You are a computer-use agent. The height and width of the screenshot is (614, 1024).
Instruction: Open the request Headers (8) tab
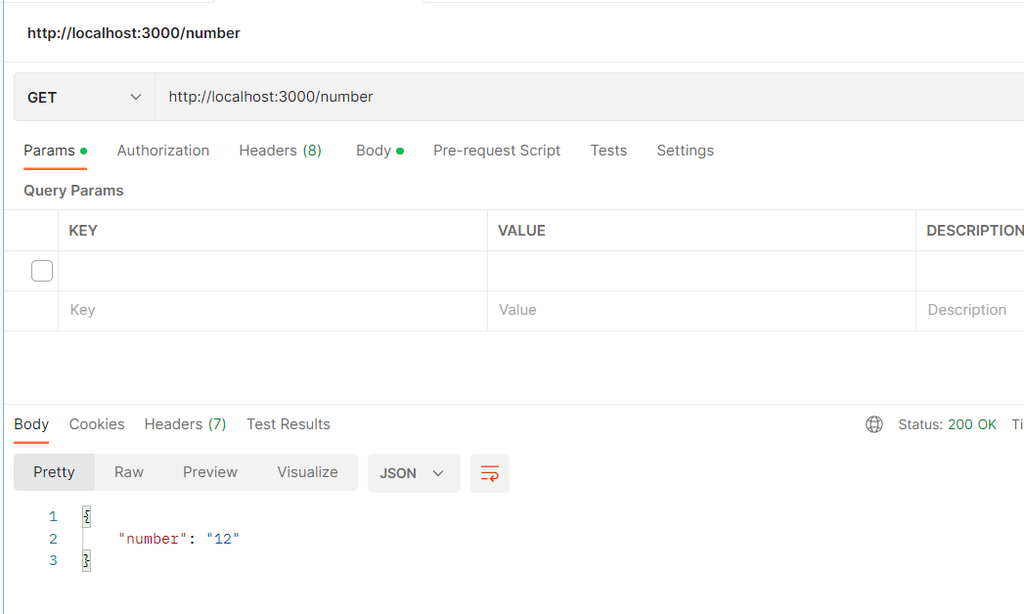coord(280,151)
